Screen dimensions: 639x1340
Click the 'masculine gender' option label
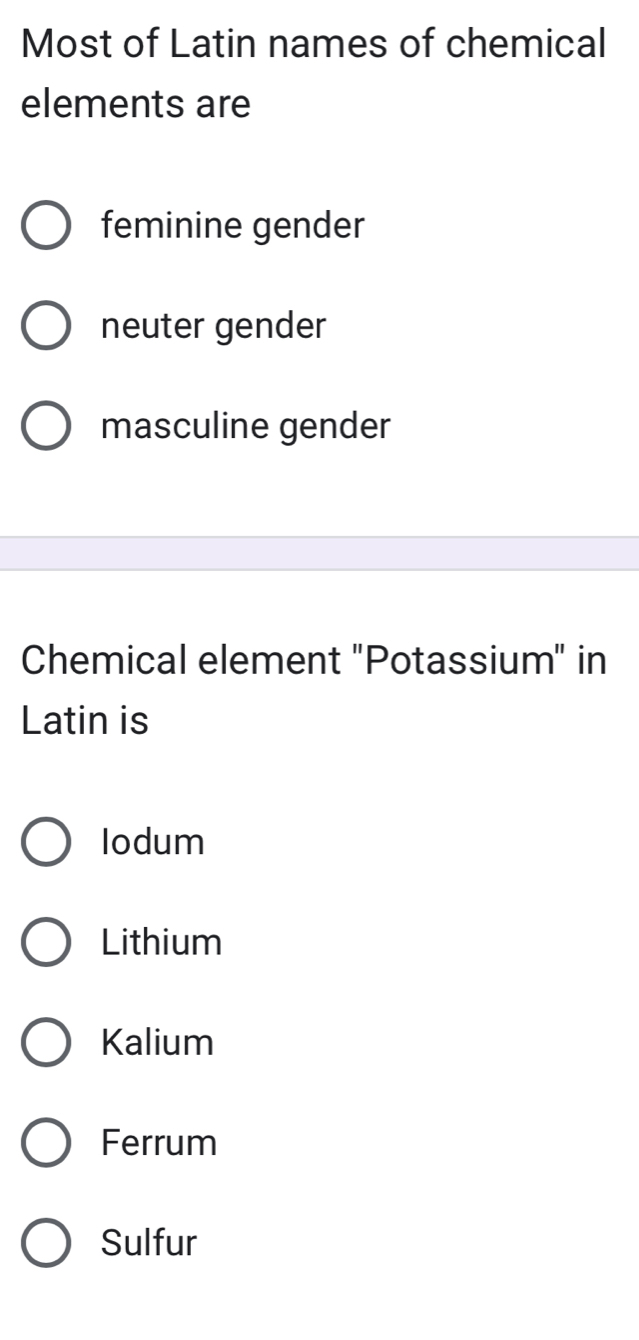[x=246, y=425]
